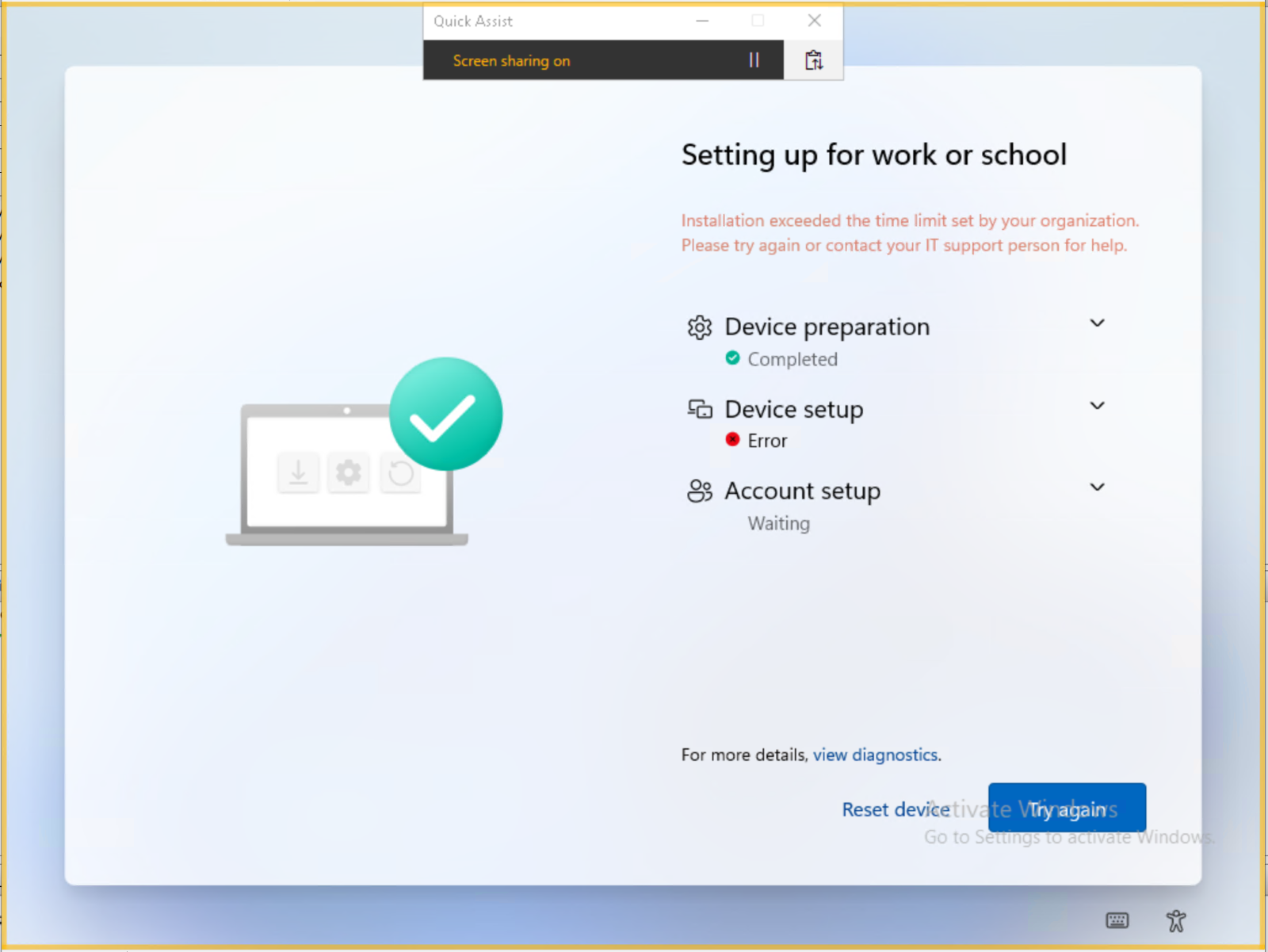Click the Device setup monitor icon

699,409
